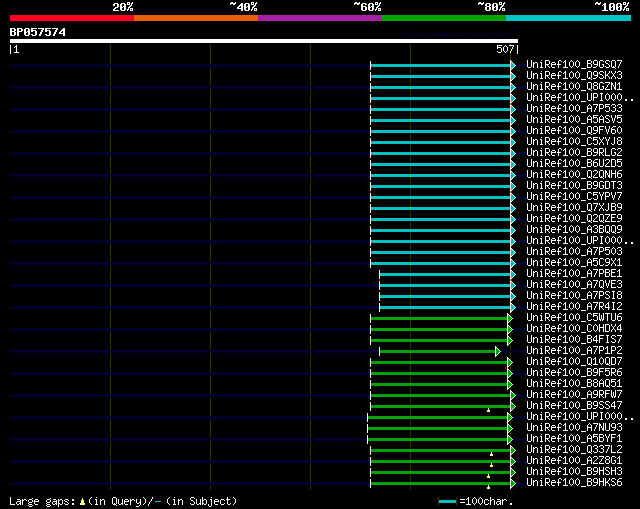This screenshot has width=640, height=509.
Task: Select the UniRef100_C5YPV7 label
Action: (x=574, y=197)
